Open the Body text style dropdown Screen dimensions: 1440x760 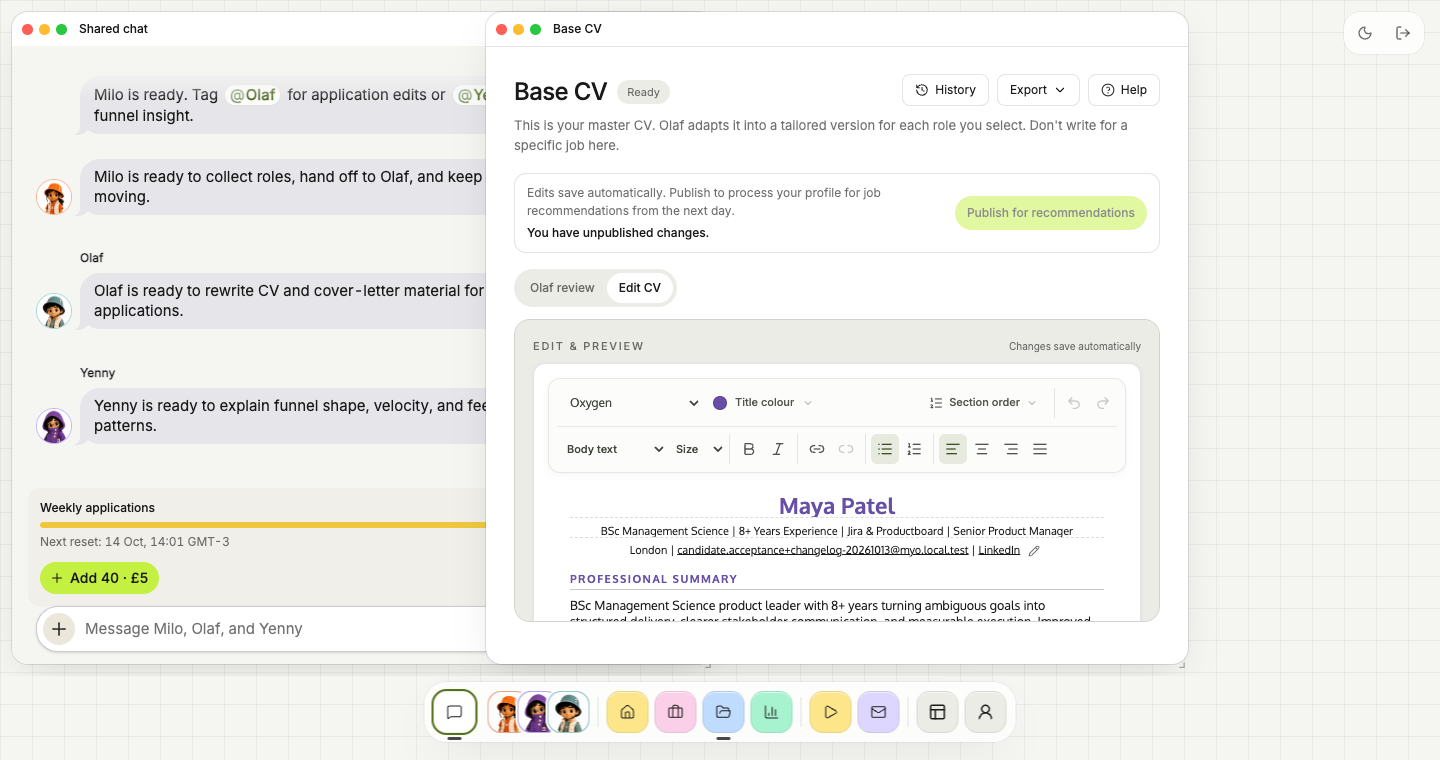(x=615, y=449)
